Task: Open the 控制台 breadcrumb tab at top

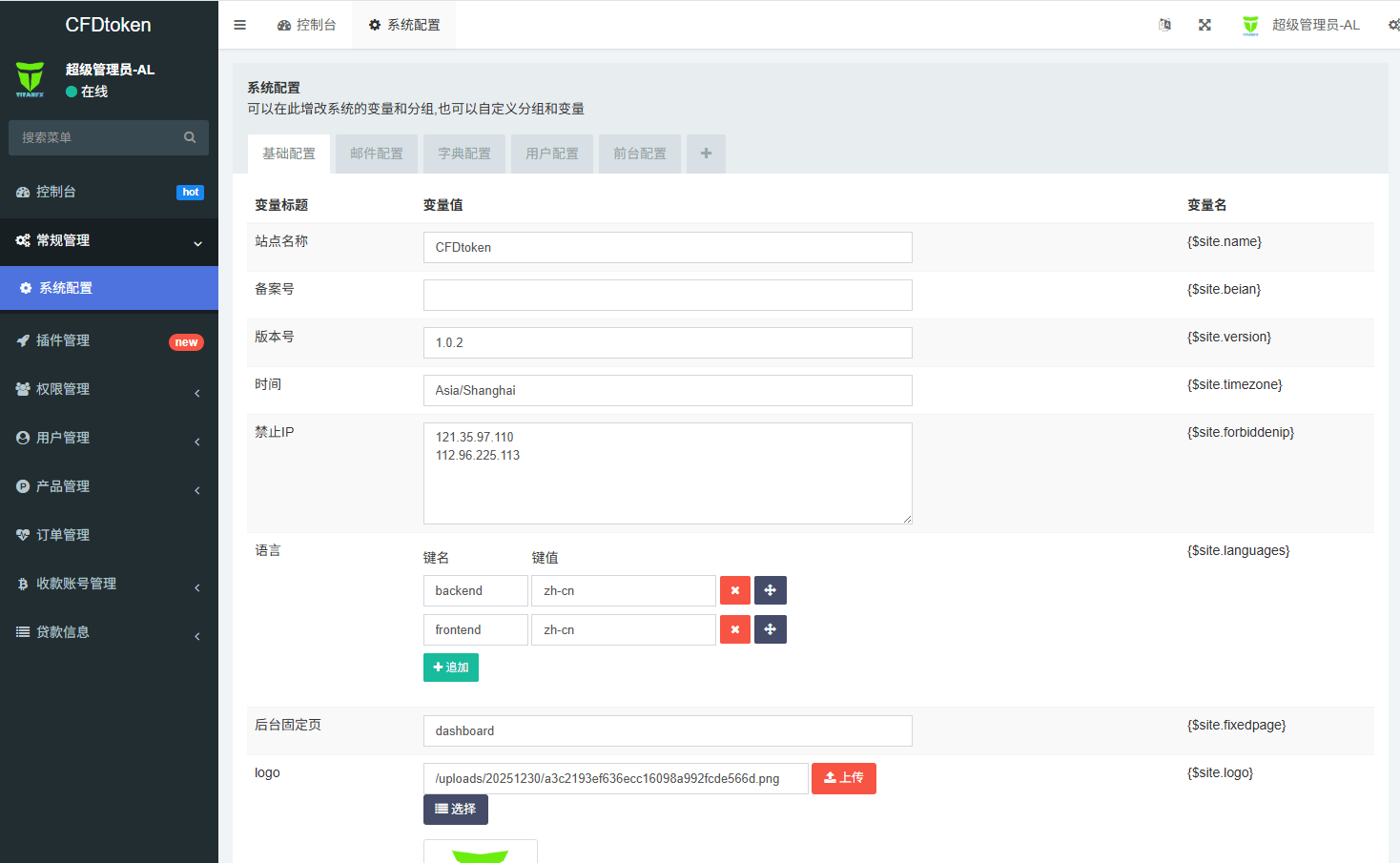Action: click(307, 24)
